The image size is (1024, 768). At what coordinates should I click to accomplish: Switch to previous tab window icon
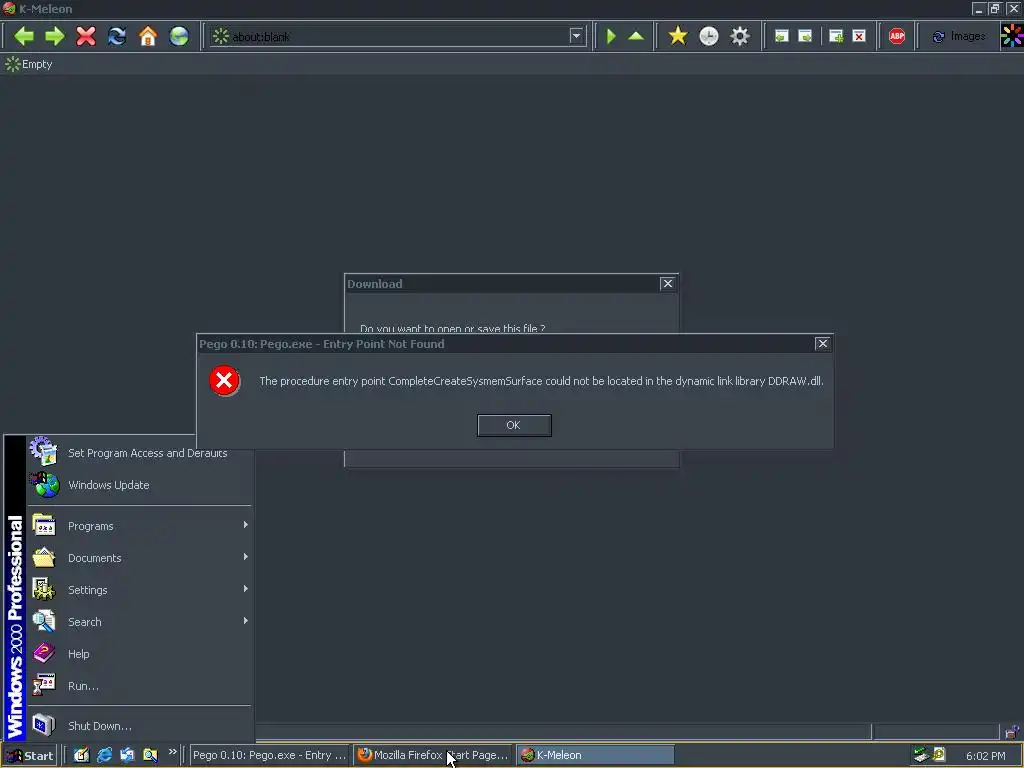(782, 36)
